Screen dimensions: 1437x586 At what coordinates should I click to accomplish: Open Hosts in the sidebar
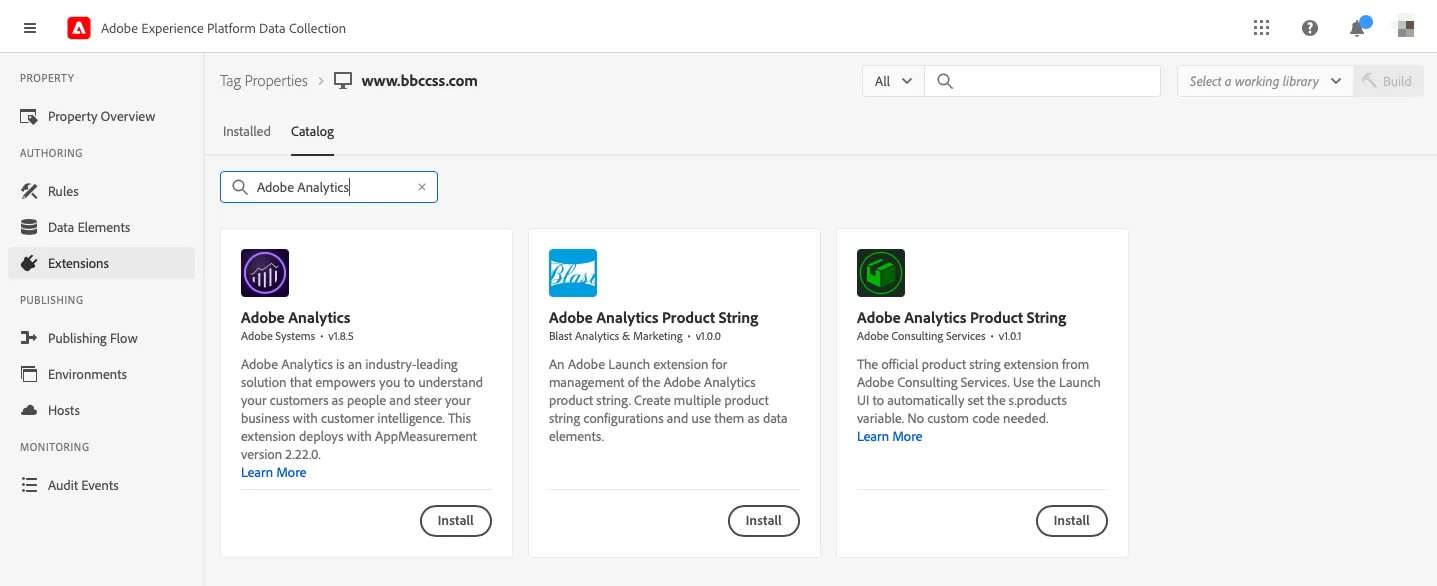(101, 410)
